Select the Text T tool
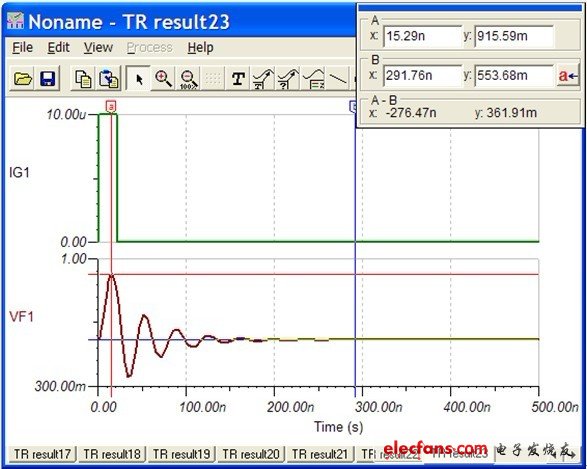The height and width of the screenshot is (469, 587). pyautogui.click(x=238, y=79)
